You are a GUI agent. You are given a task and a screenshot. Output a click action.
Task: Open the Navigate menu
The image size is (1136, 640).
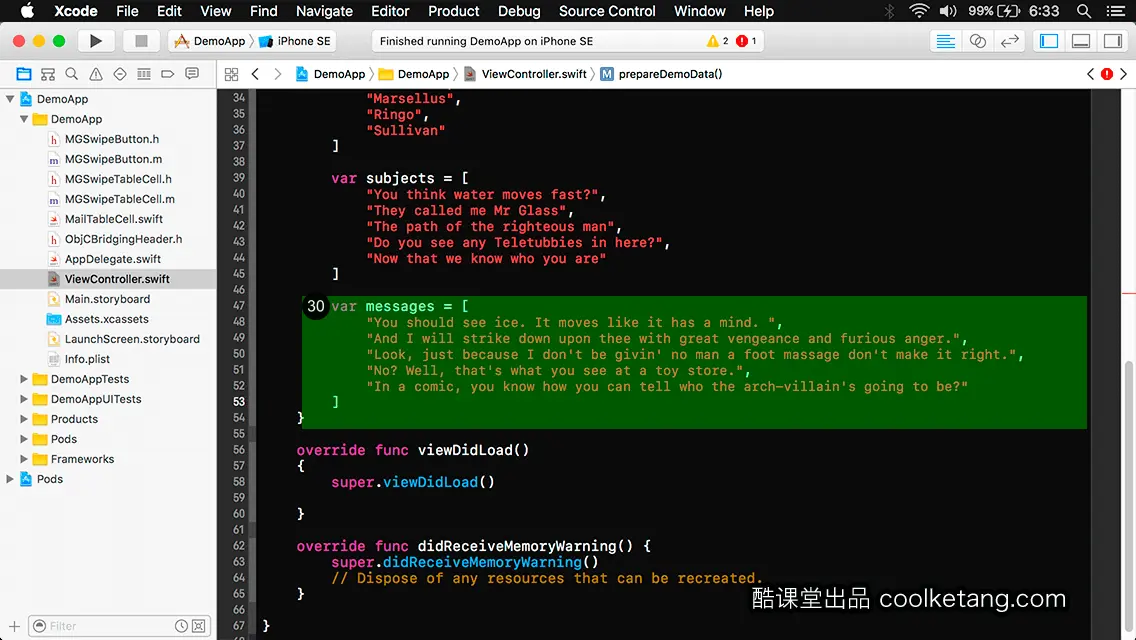324,11
